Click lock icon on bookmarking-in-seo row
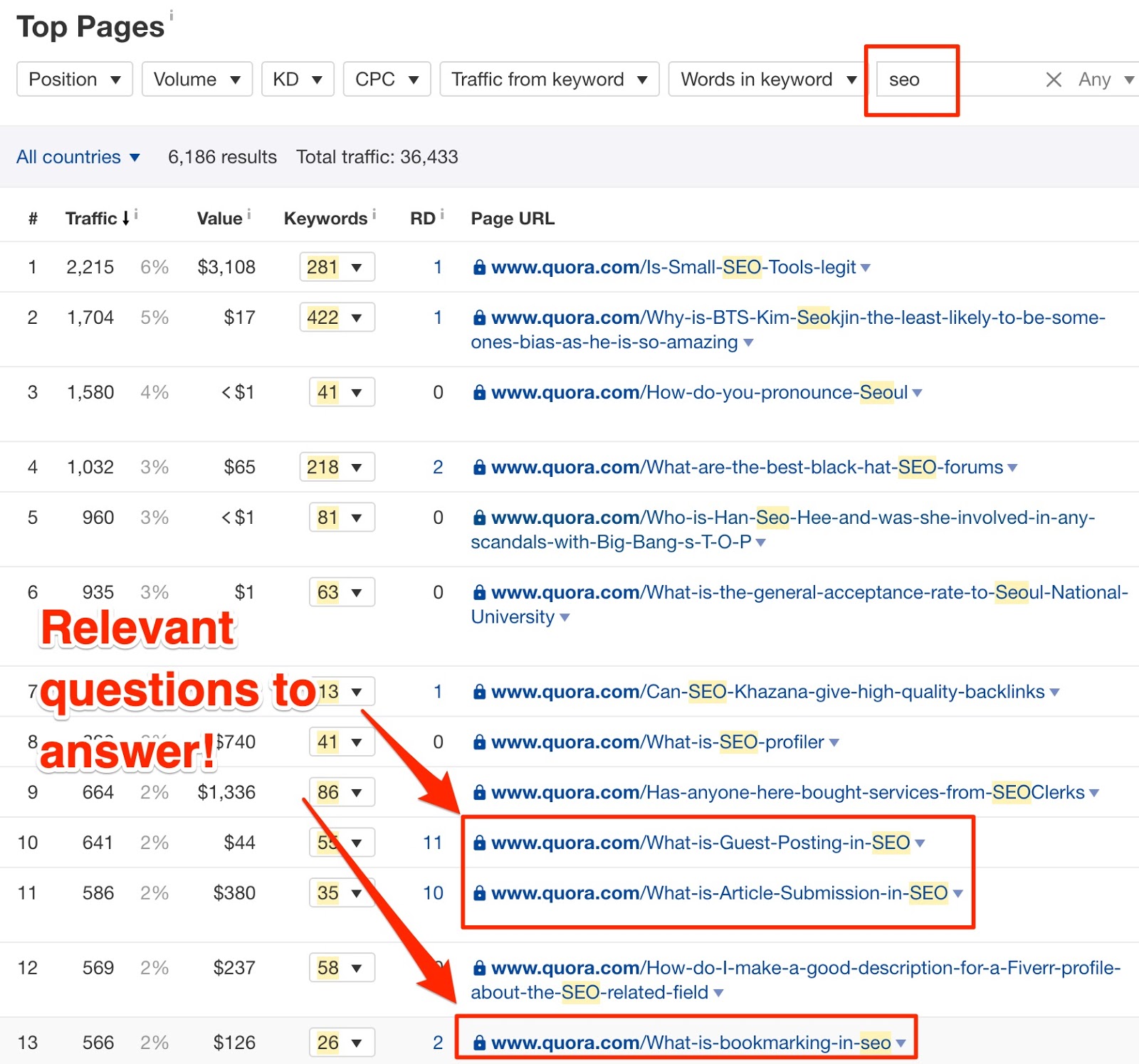1139x1064 pixels. click(480, 1043)
